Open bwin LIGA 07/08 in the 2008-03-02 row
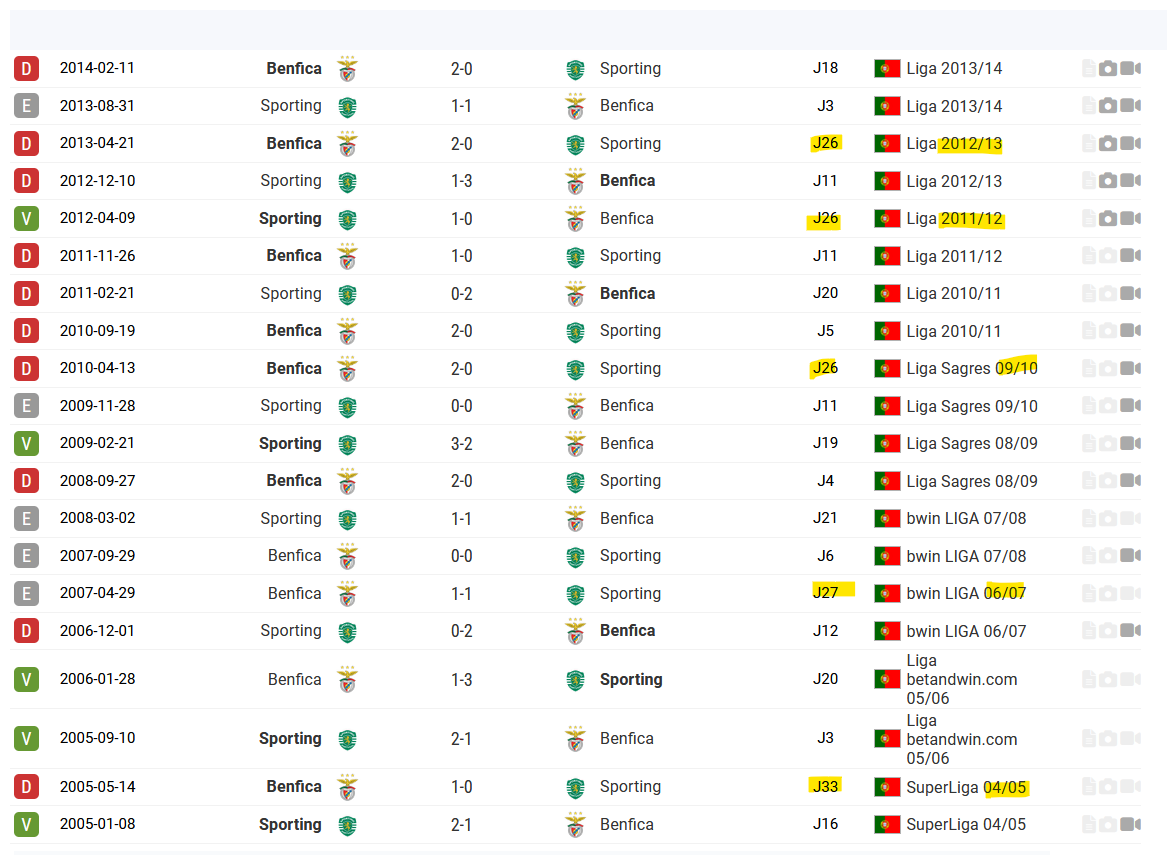 pos(966,519)
